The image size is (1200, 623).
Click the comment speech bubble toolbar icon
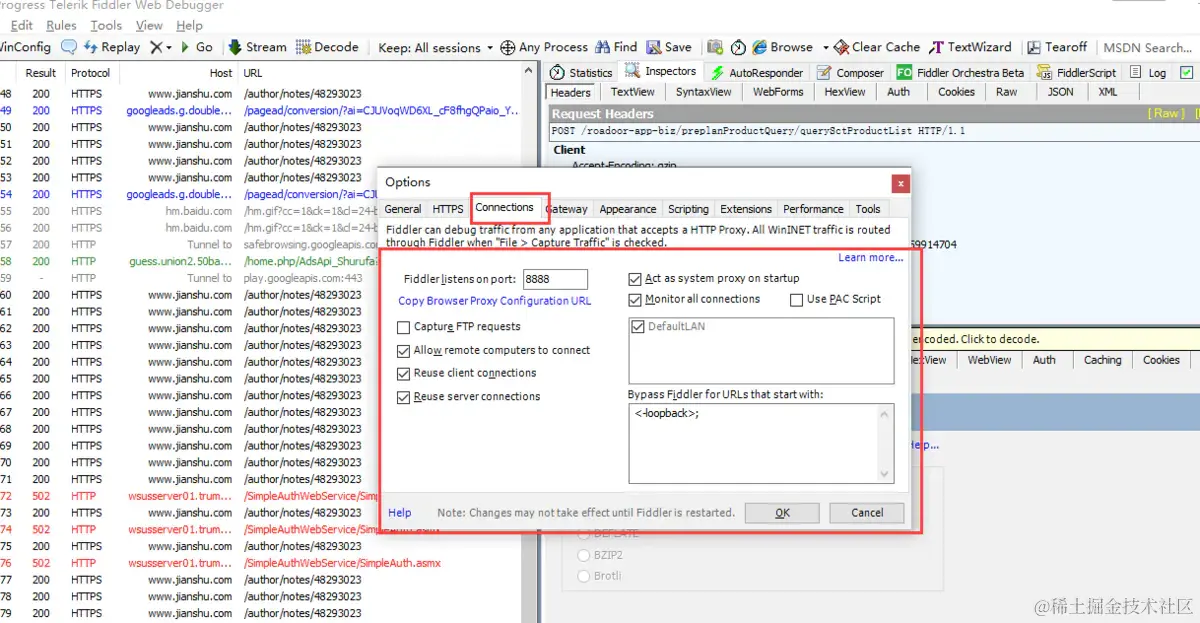tap(69, 47)
